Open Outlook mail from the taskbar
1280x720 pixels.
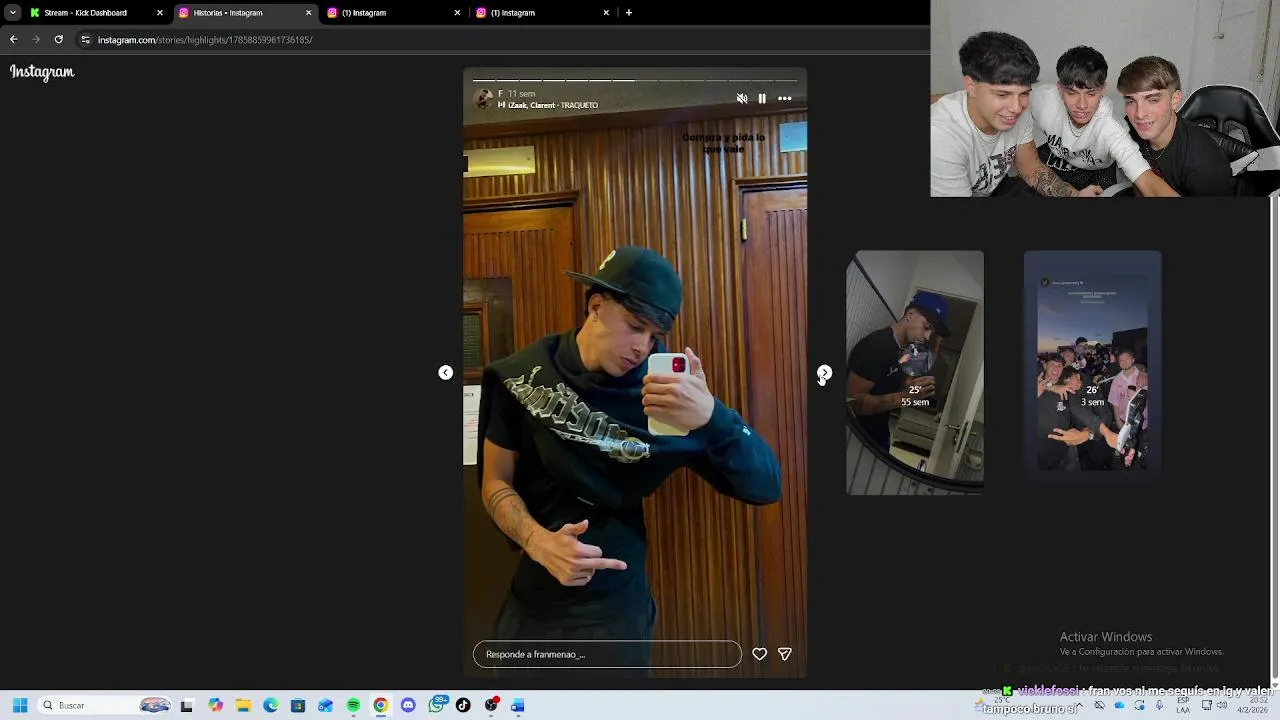325,705
